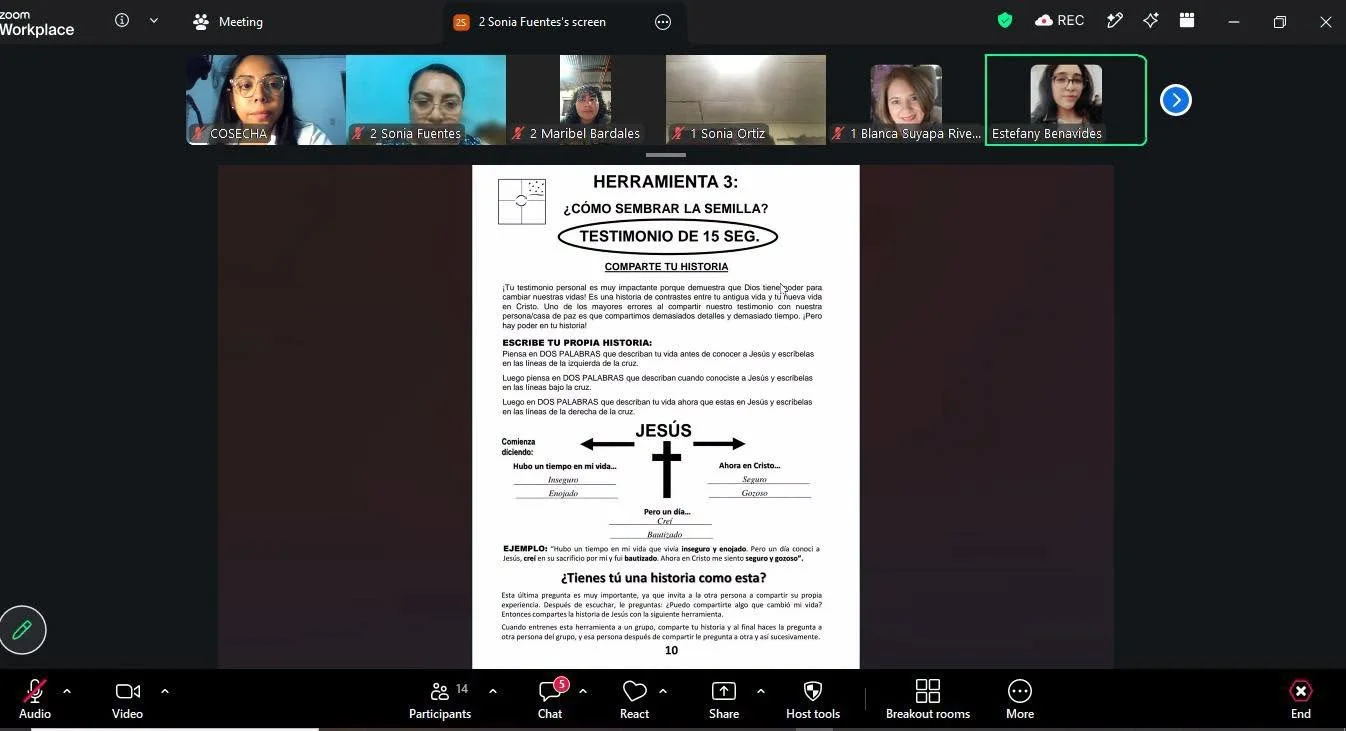This screenshot has width=1346, height=731.
Task: Click the Meeting paw icon
Action: 201,21
